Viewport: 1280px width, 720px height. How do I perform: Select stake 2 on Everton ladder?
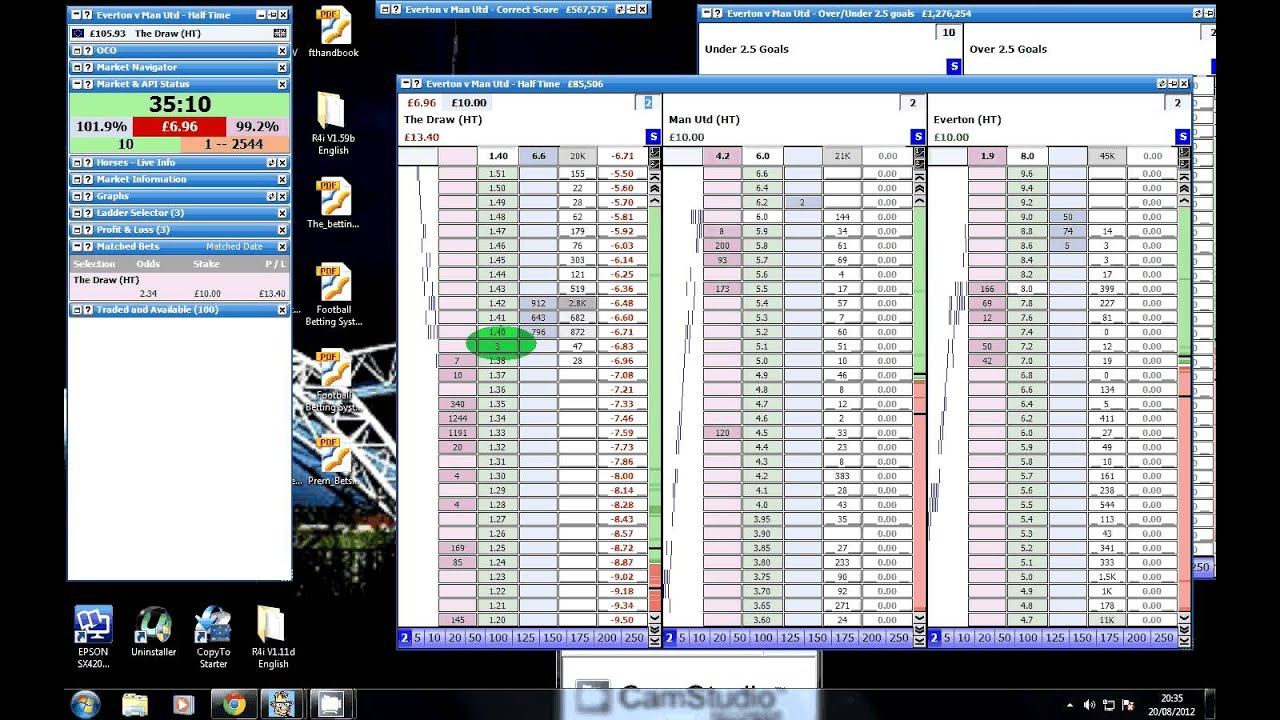pyautogui.click(x=935, y=638)
